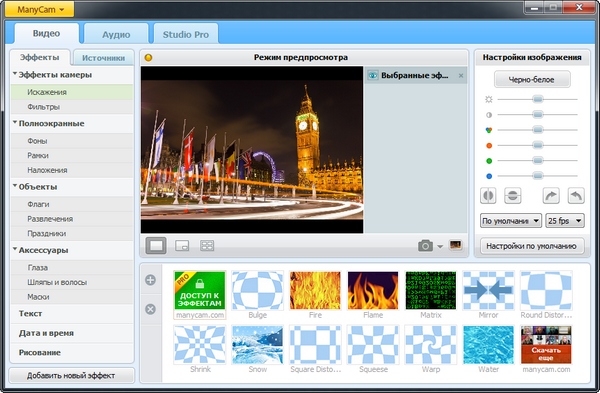Toggle the eye icon for selected effects
The width and height of the screenshot is (600, 393).
373,75
